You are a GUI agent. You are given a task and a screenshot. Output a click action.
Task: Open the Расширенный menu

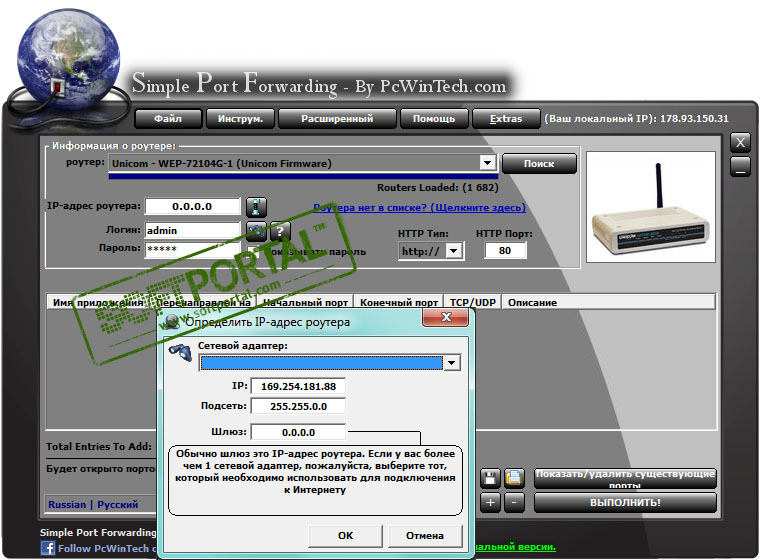tap(337, 119)
